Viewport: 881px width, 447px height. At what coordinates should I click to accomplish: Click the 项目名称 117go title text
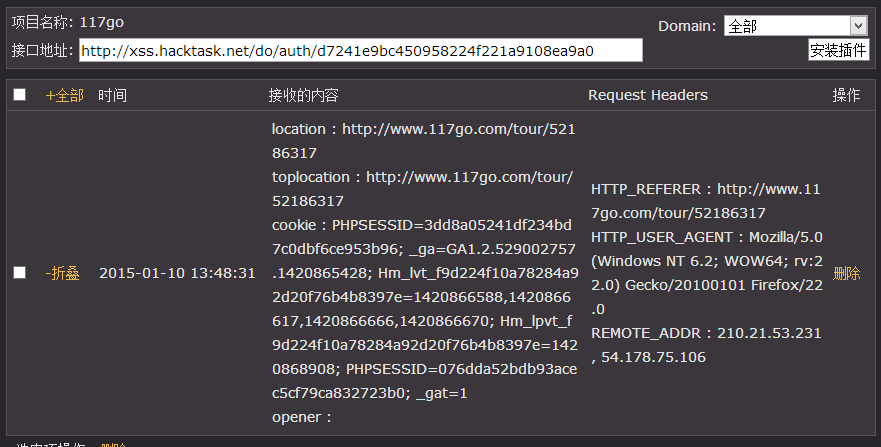(68, 22)
